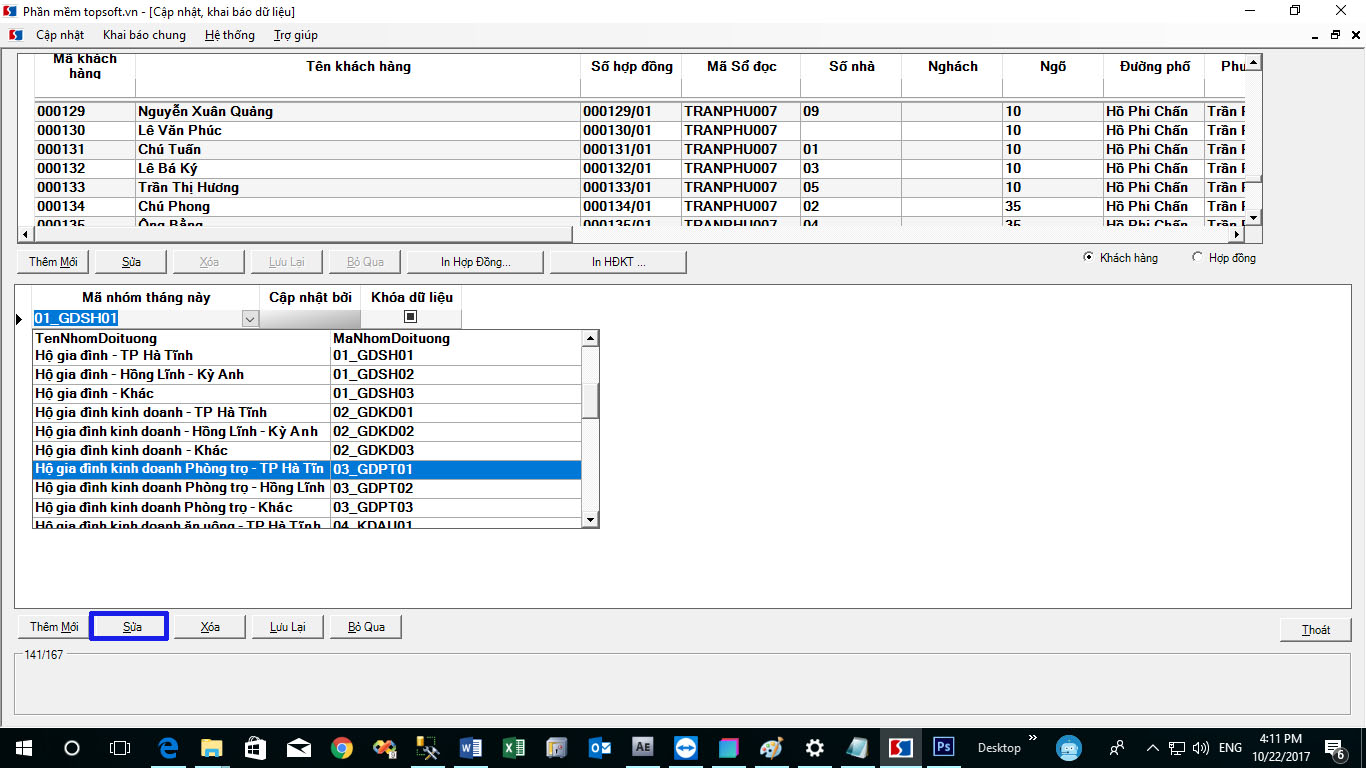The image size is (1366, 768).
Task: Launch Photoshop from the taskbar
Action: click(943, 747)
